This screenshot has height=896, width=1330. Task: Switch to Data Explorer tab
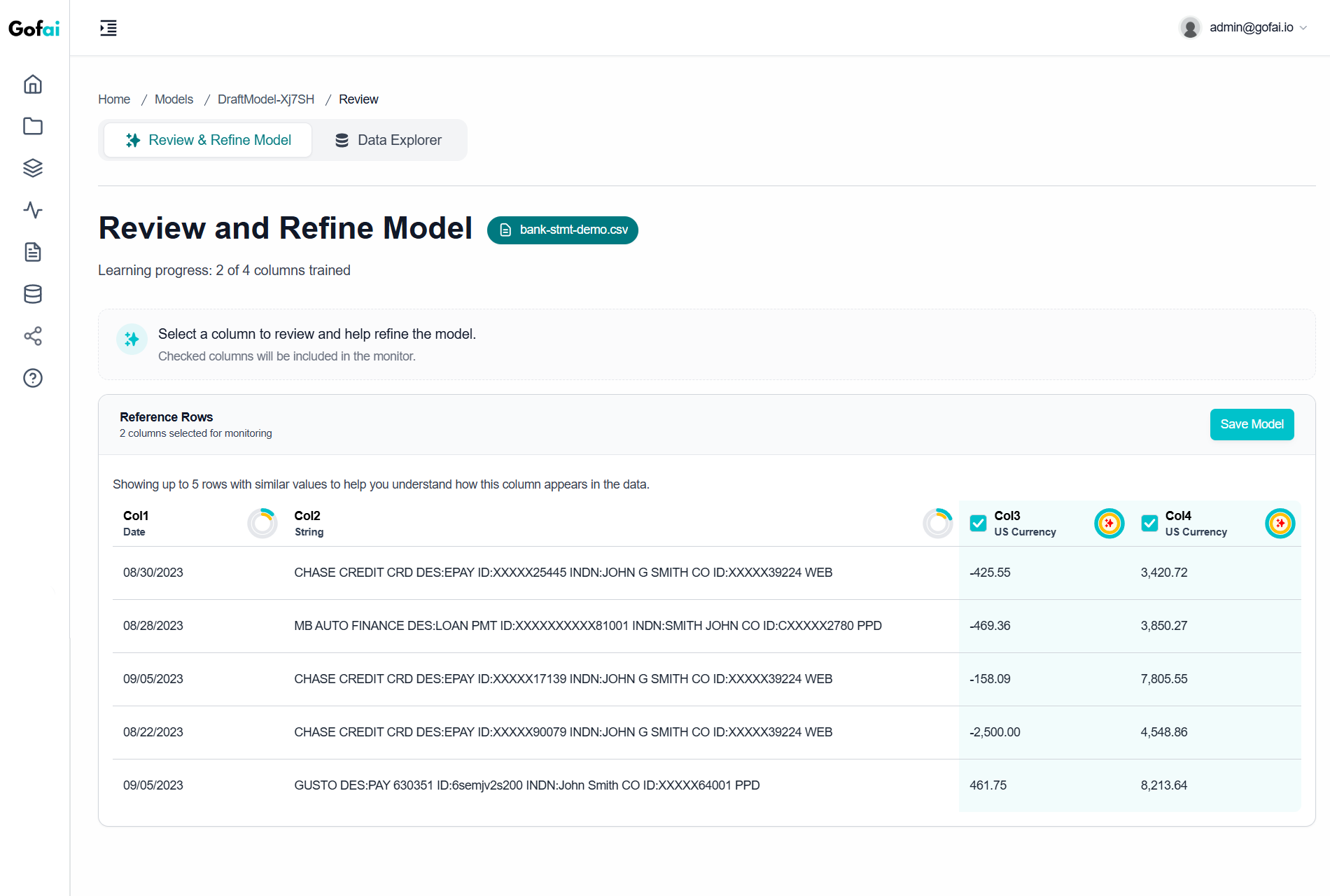(388, 140)
